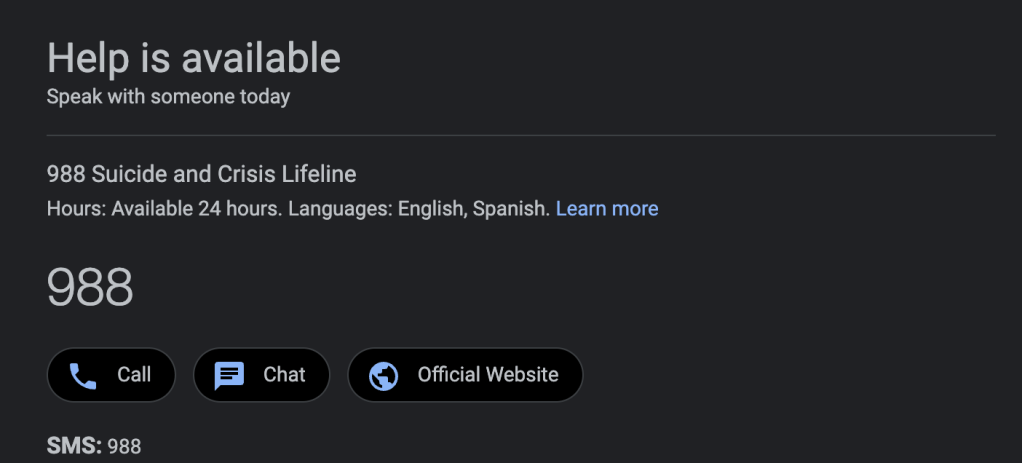Click the word Spanish in languages
This screenshot has width=1022, height=463.
point(511,209)
